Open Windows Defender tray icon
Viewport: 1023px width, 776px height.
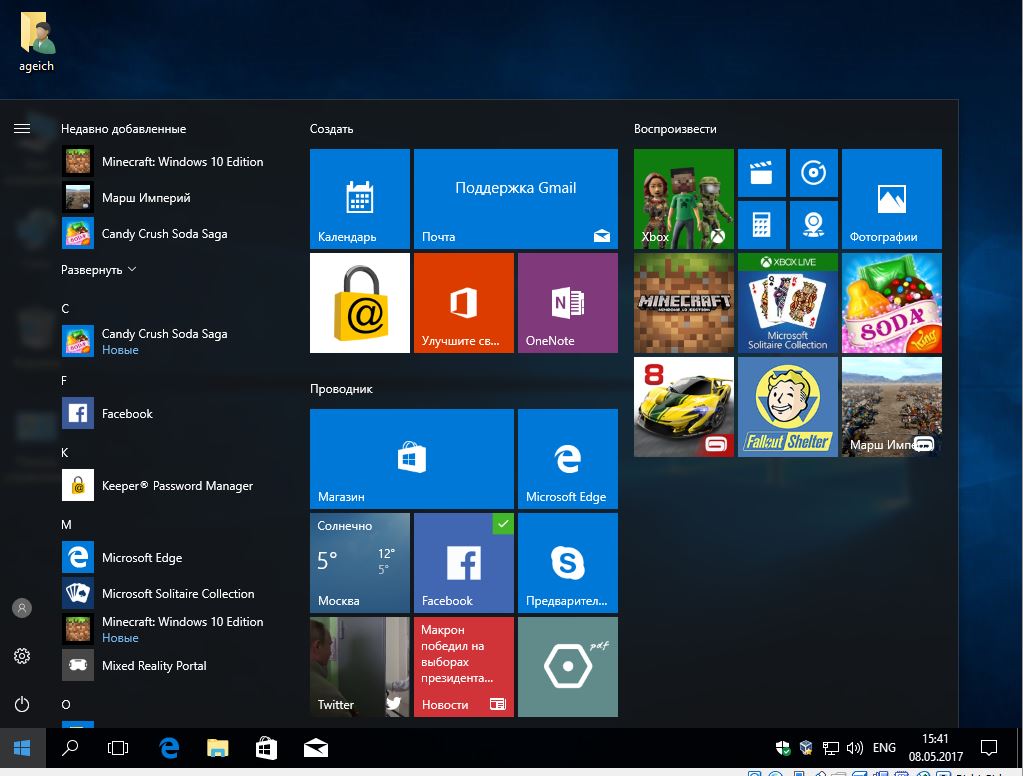[x=783, y=748]
